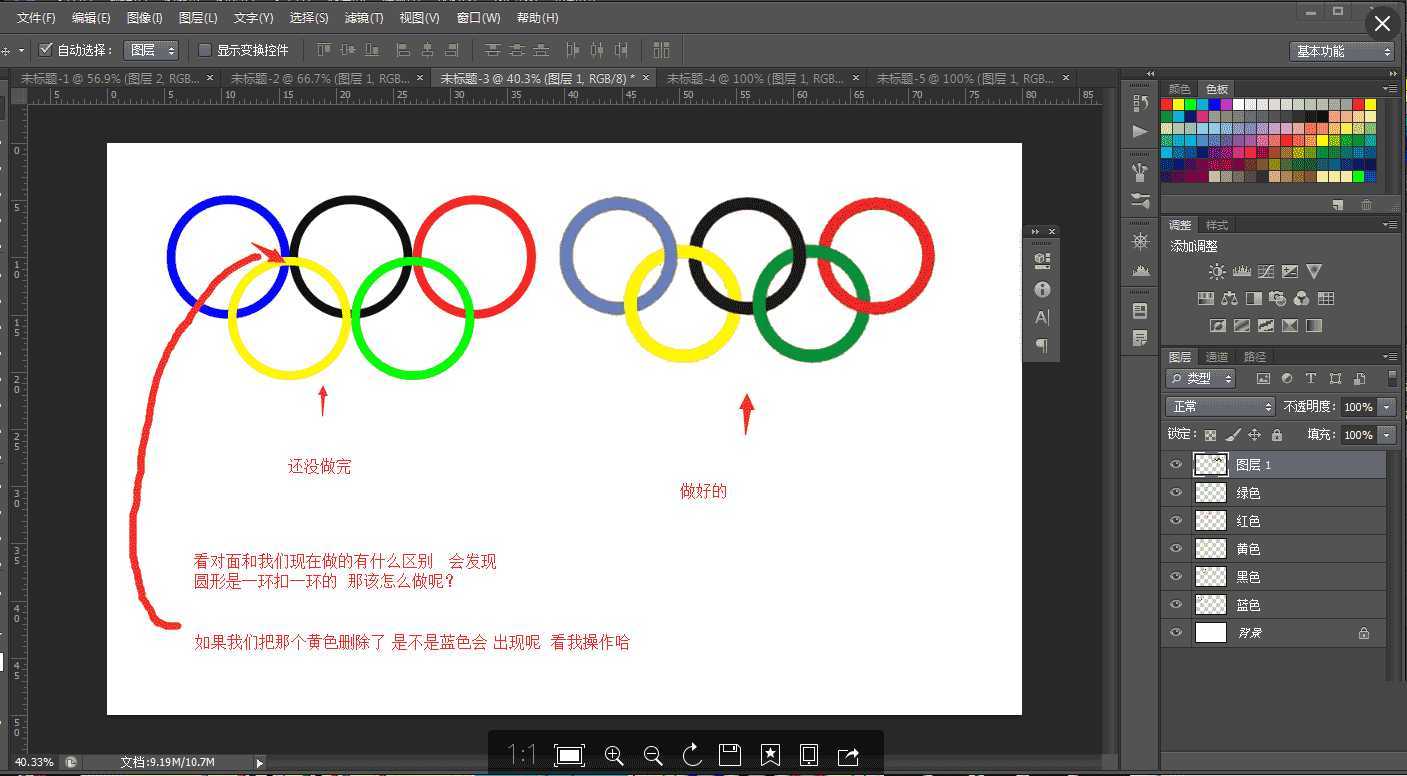Viewport: 1407px width, 776px height.
Task: Open the Levels adjustment icon
Action: coord(1242,271)
